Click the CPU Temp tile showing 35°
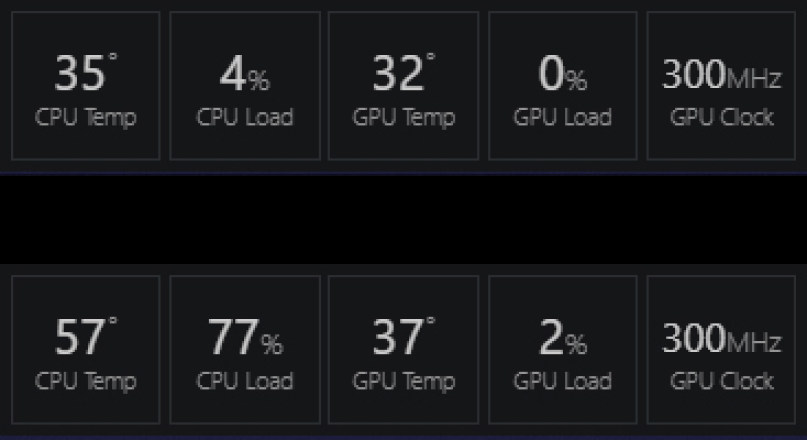Viewport: 807px width, 440px height. coord(85,86)
